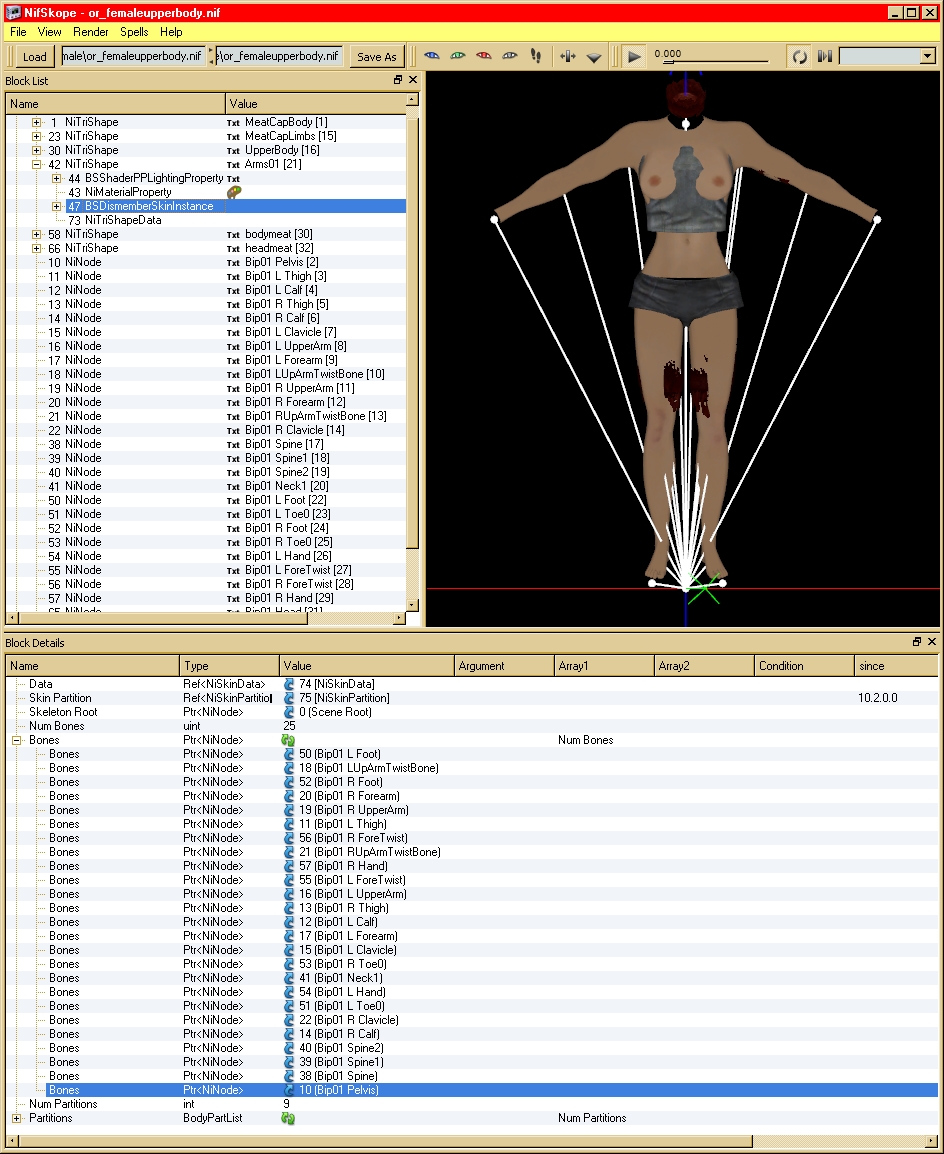944x1154 pixels.
Task: Expand the 30 NiTriShape UpperBody node
Action: [36, 151]
